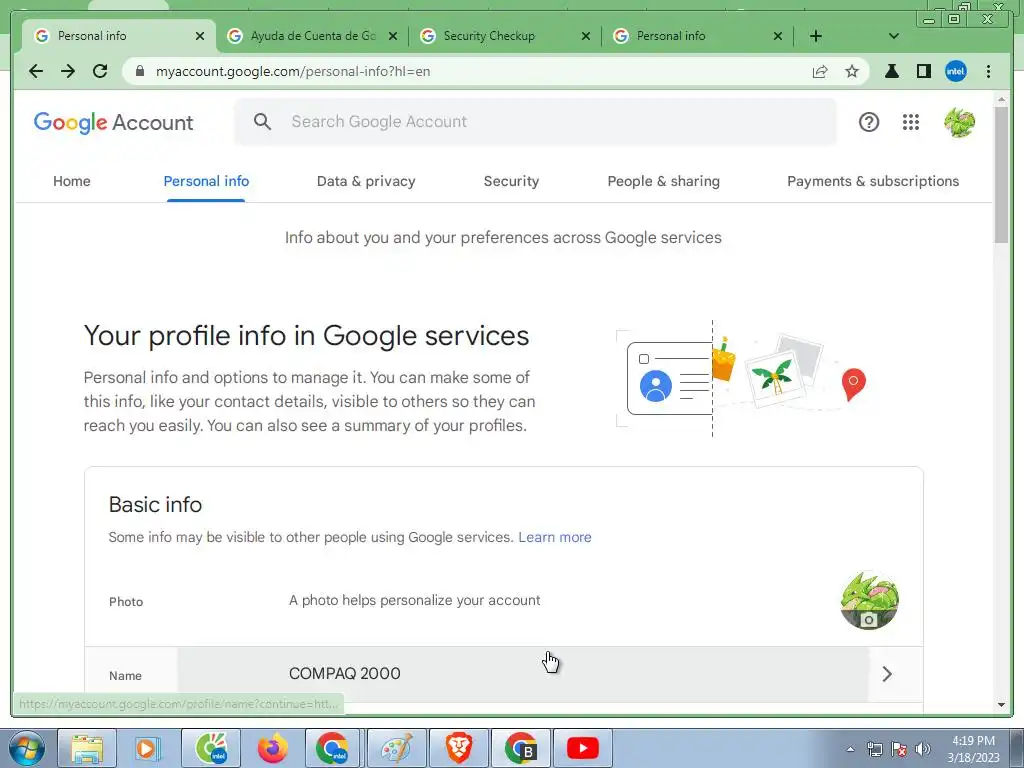The height and width of the screenshot is (768, 1024).
Task: Click the scrollbar down arrow
Action: tap(1002, 705)
